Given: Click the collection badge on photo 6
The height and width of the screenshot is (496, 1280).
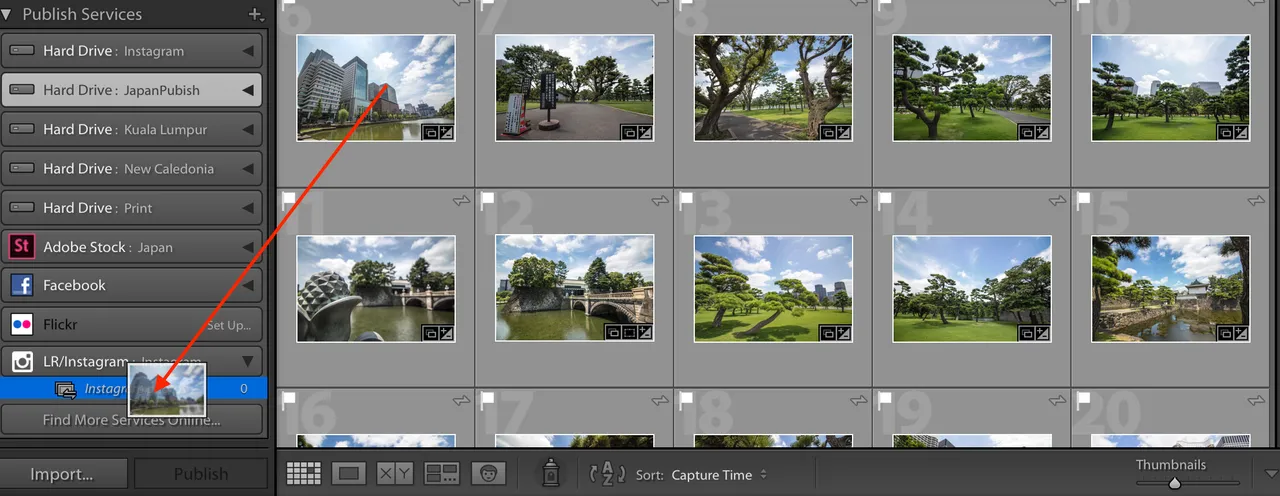Looking at the screenshot, I should 431,132.
